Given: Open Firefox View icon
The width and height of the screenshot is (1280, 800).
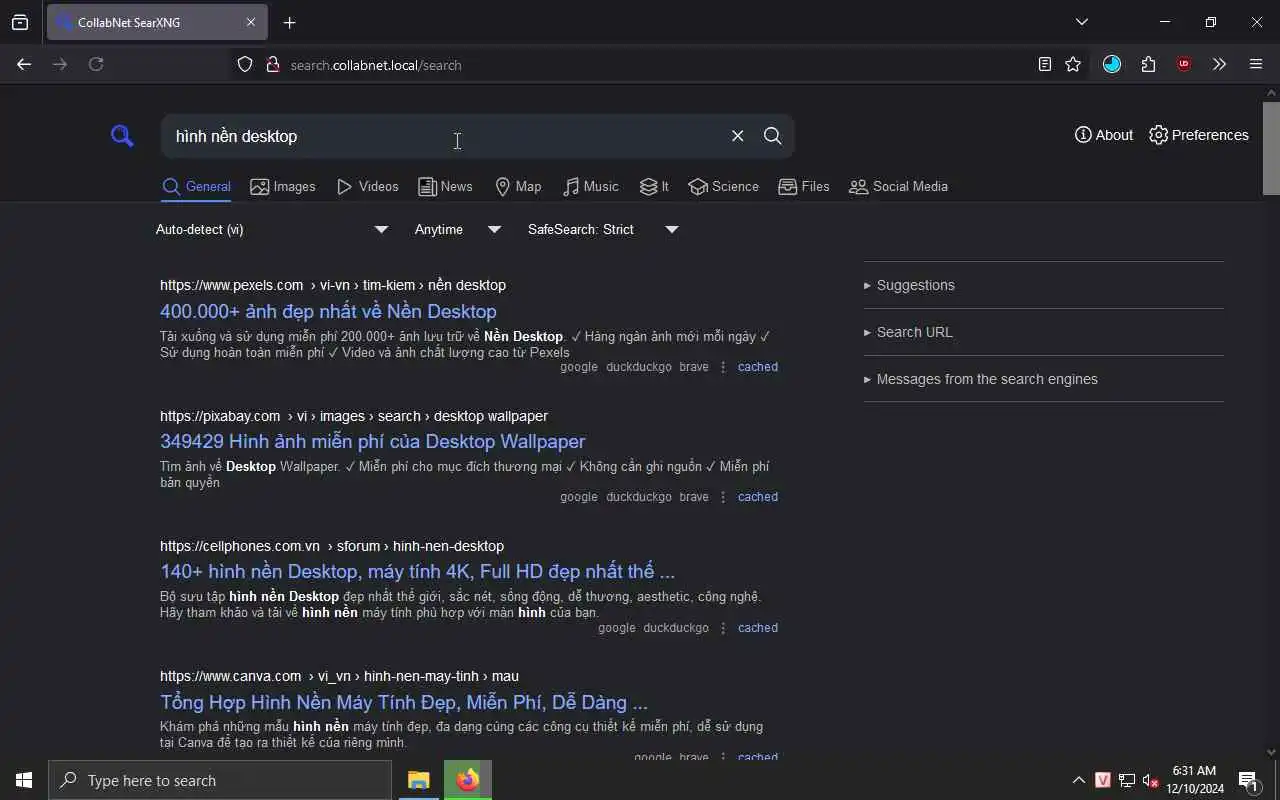Looking at the screenshot, I should coord(20,22).
